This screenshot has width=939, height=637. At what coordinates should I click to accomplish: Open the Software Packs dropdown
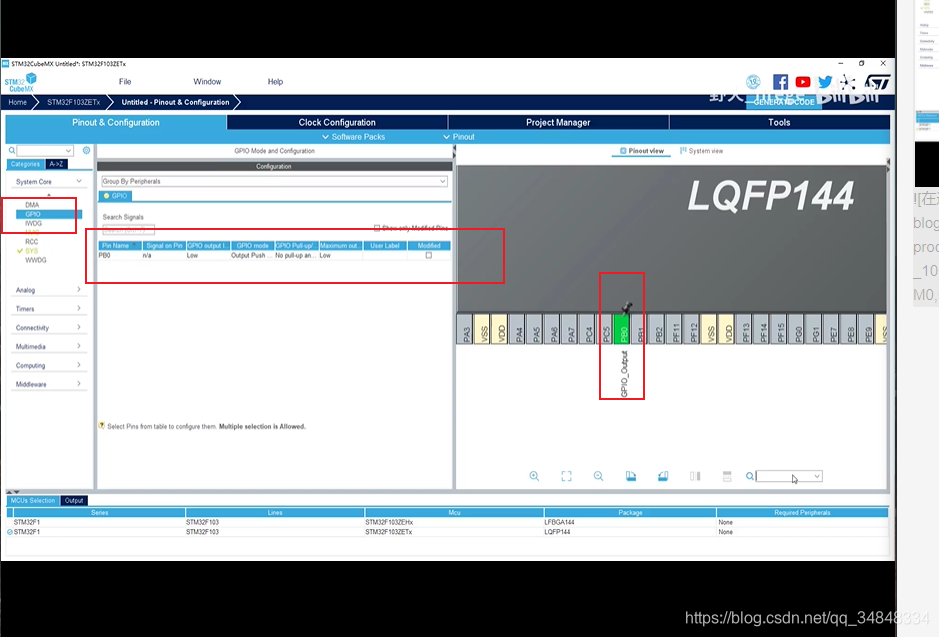click(353, 137)
